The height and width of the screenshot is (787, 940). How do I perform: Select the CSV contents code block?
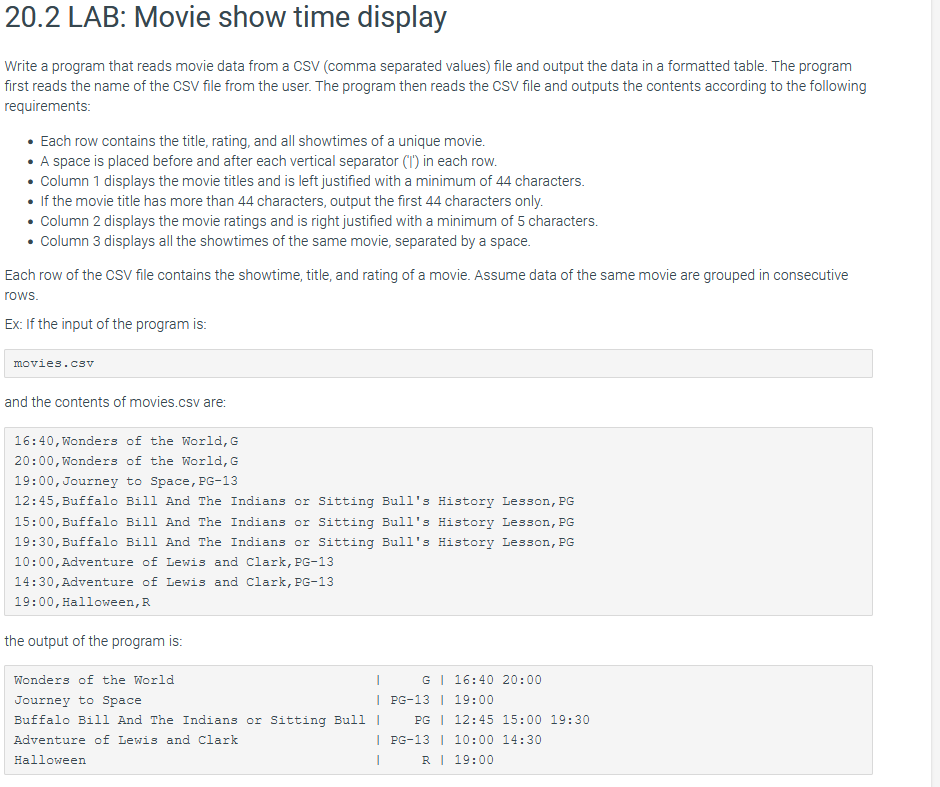click(x=440, y=520)
